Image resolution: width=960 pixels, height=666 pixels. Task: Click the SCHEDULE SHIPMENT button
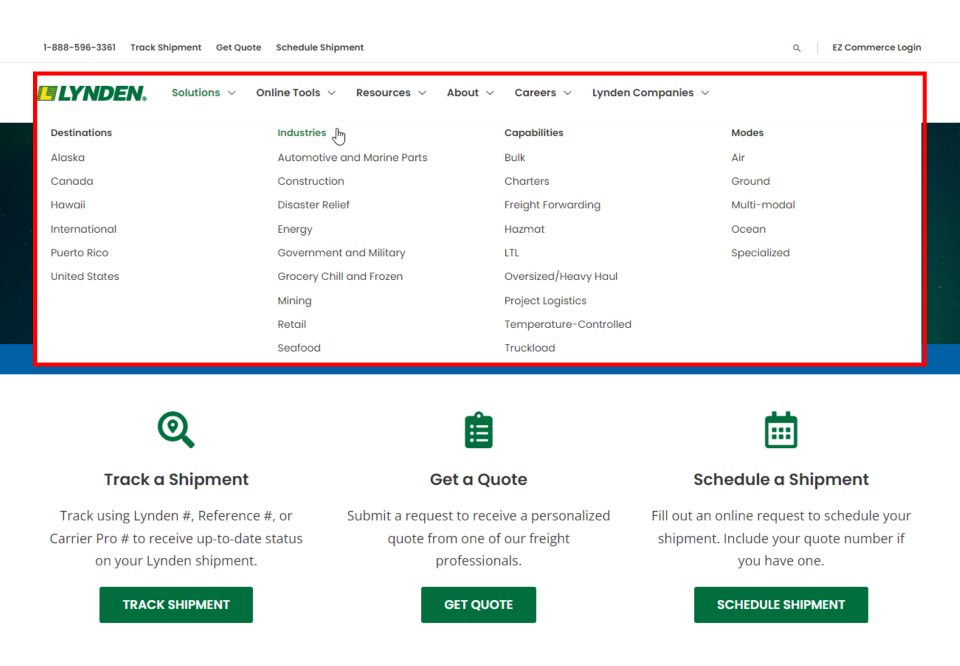tap(780, 605)
